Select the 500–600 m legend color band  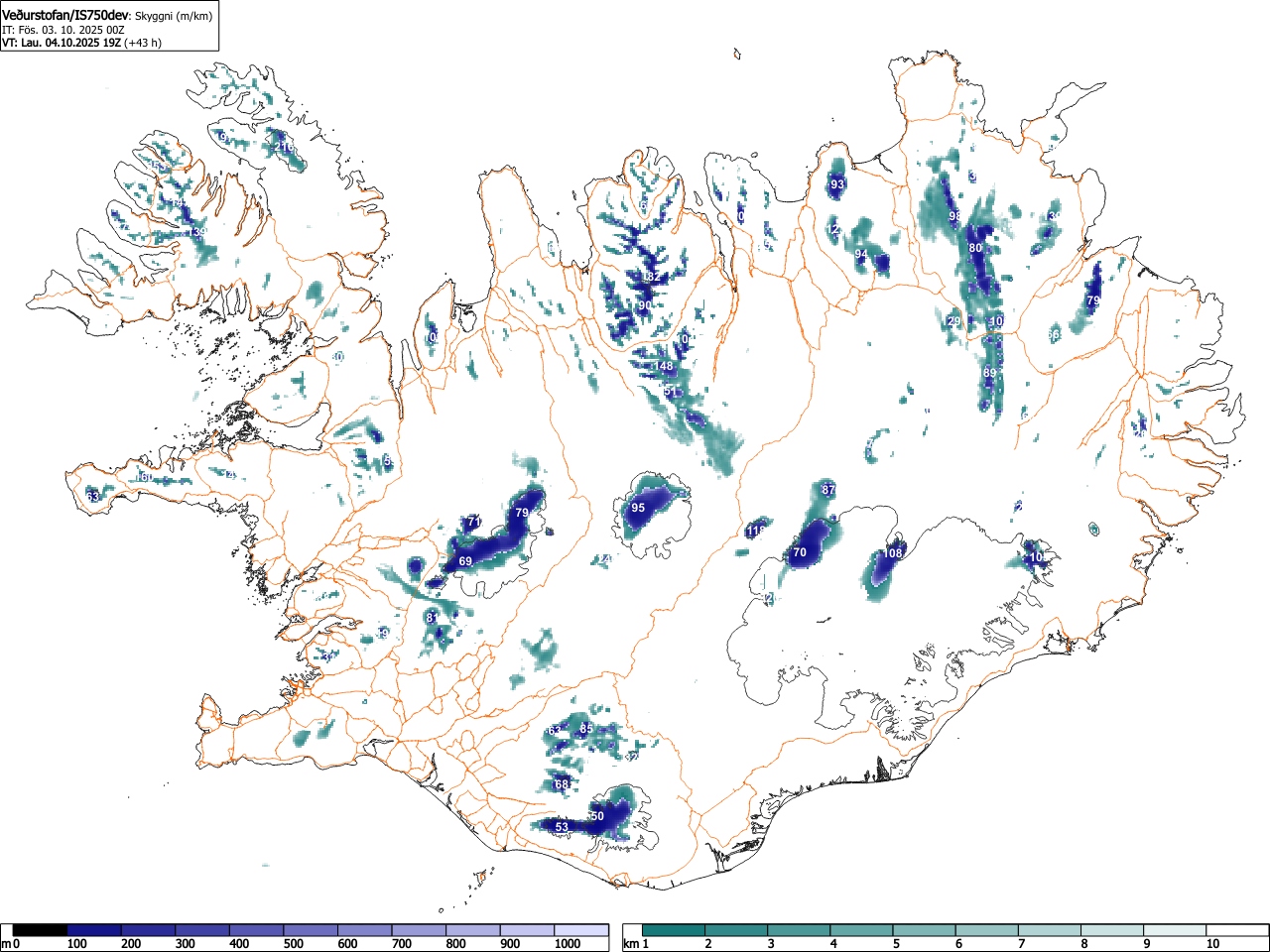tap(311, 930)
